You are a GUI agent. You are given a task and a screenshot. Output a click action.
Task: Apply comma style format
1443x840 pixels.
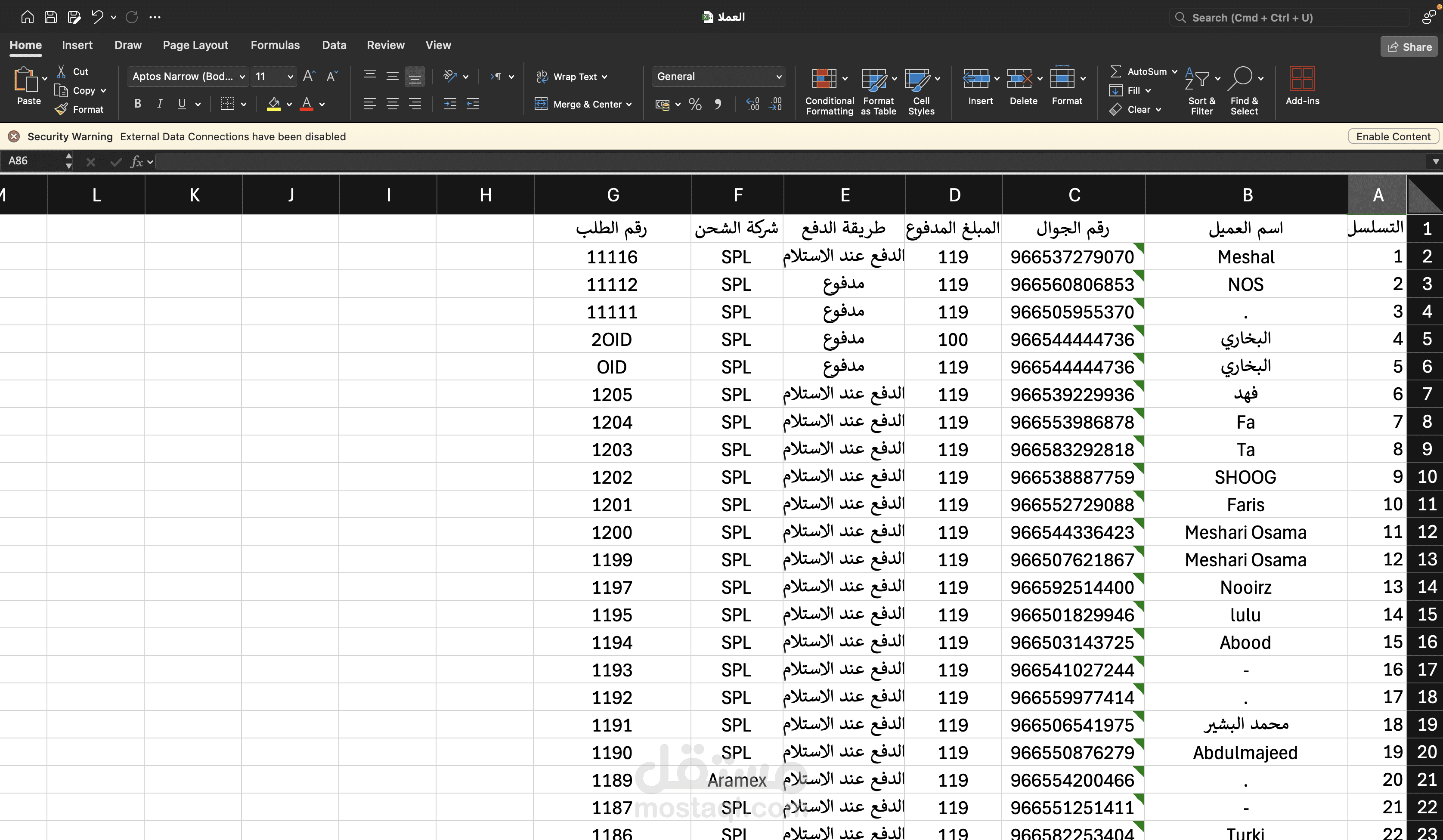[x=718, y=104]
